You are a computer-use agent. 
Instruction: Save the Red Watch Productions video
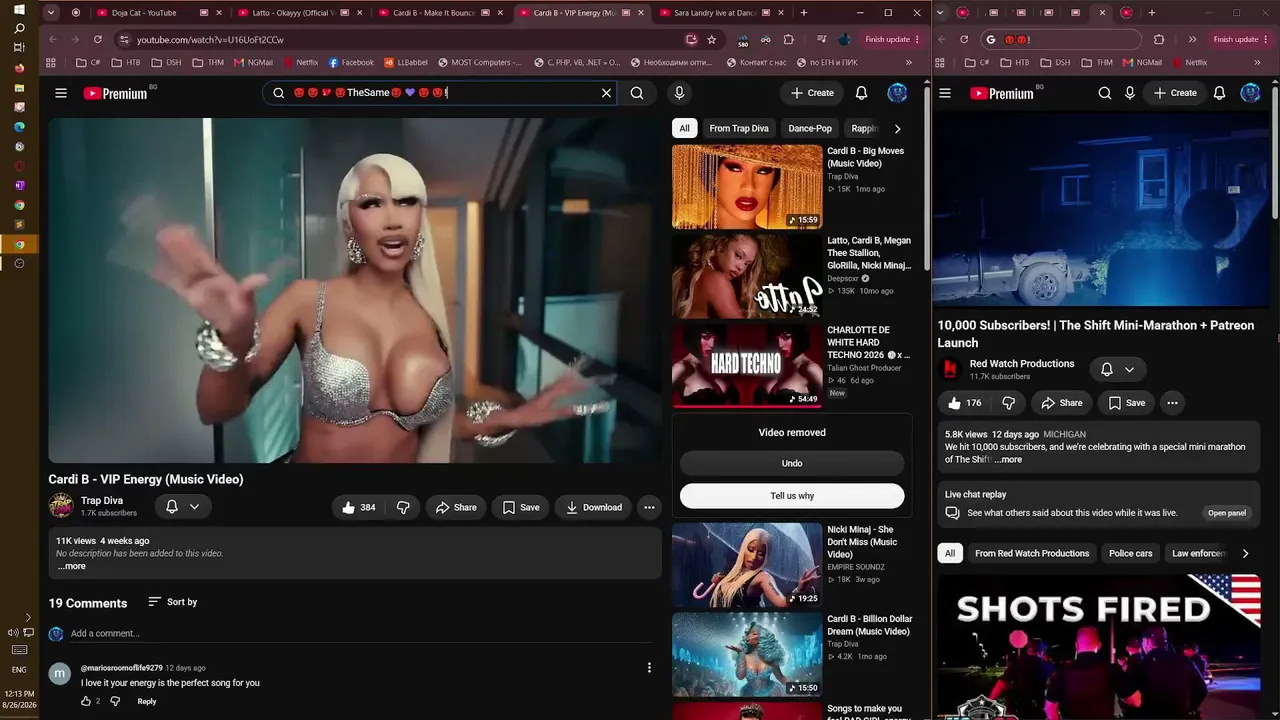point(1126,403)
